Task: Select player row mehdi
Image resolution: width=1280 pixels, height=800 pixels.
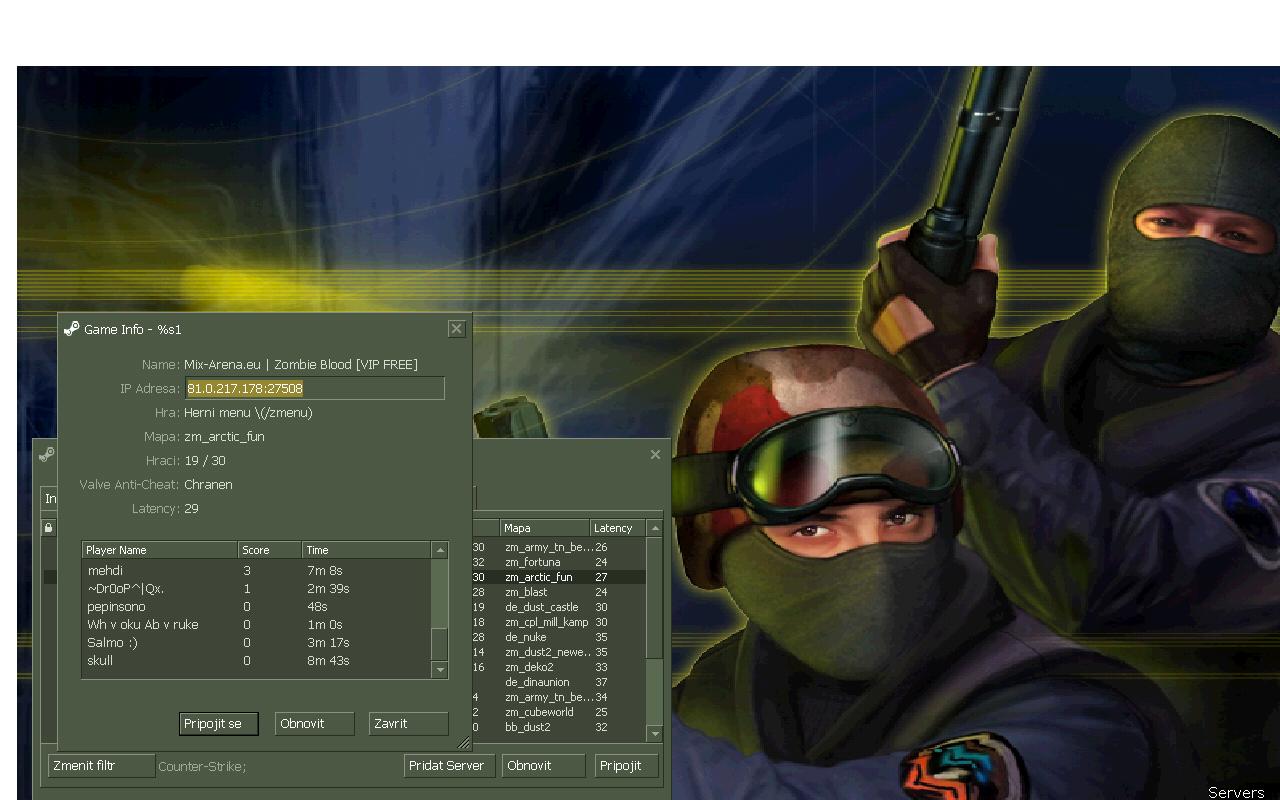Action: click(256, 571)
